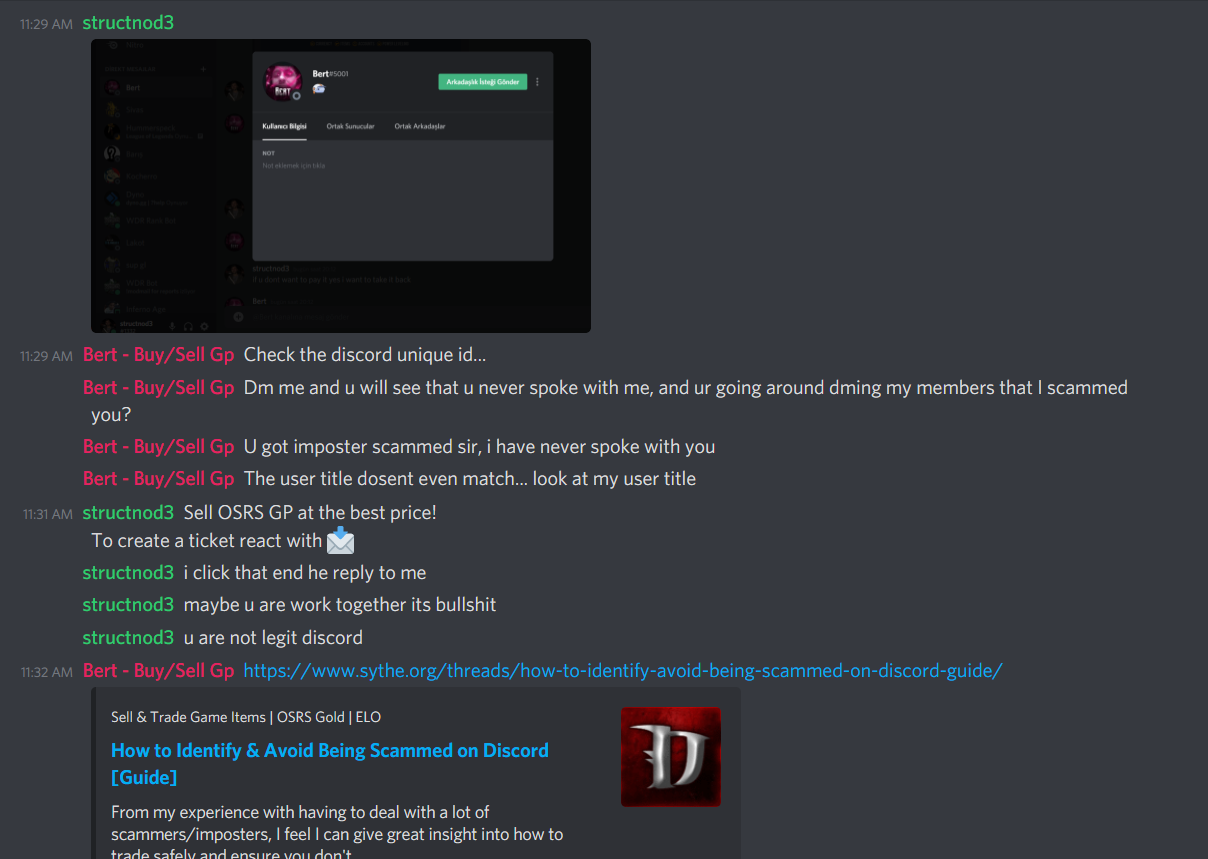Image resolution: width=1208 pixels, height=859 pixels.
Task: Click structnod3 username beside "maybe u are work together"
Action: click(128, 605)
